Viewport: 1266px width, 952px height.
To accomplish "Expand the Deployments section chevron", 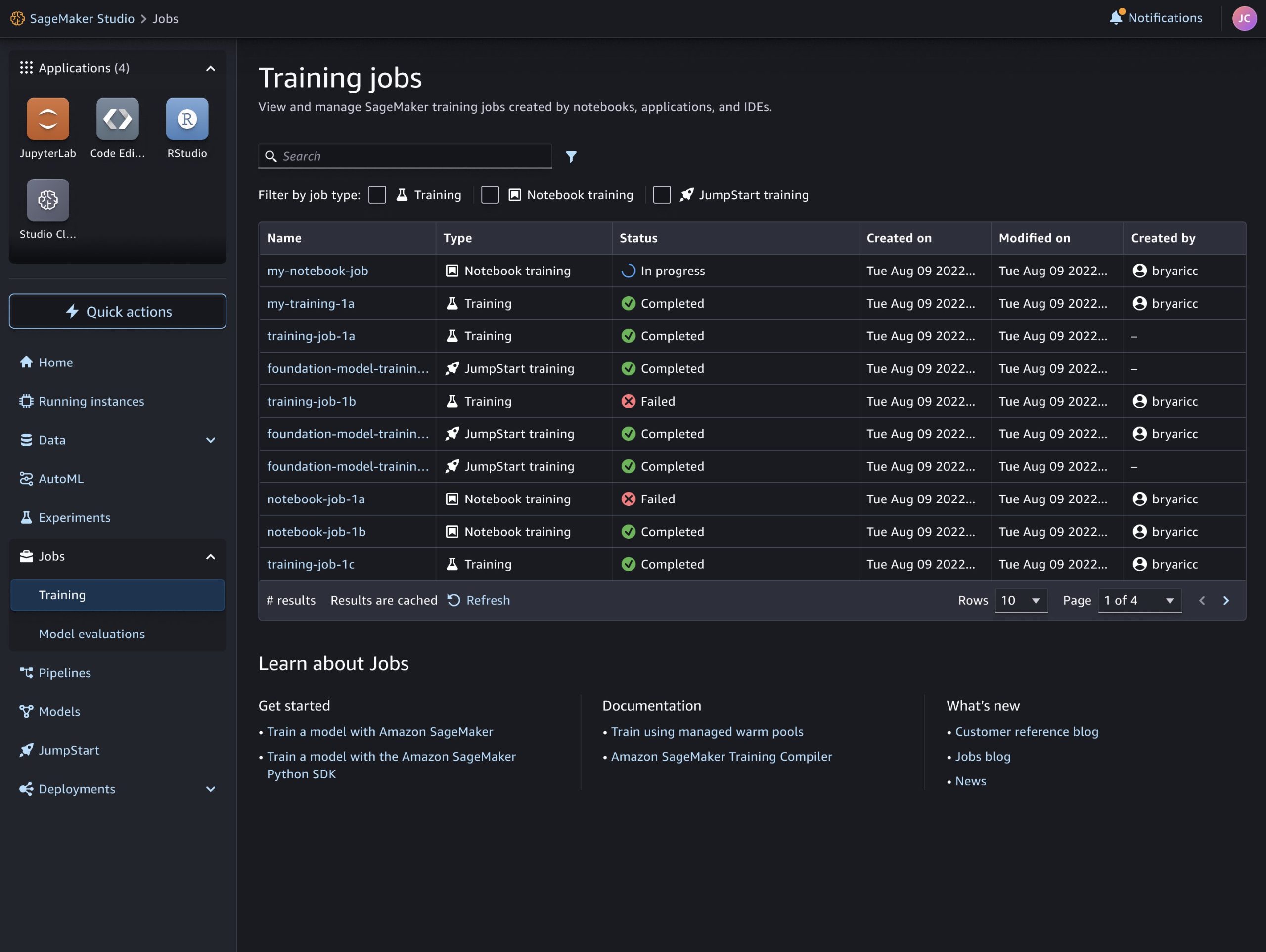I will (211, 789).
